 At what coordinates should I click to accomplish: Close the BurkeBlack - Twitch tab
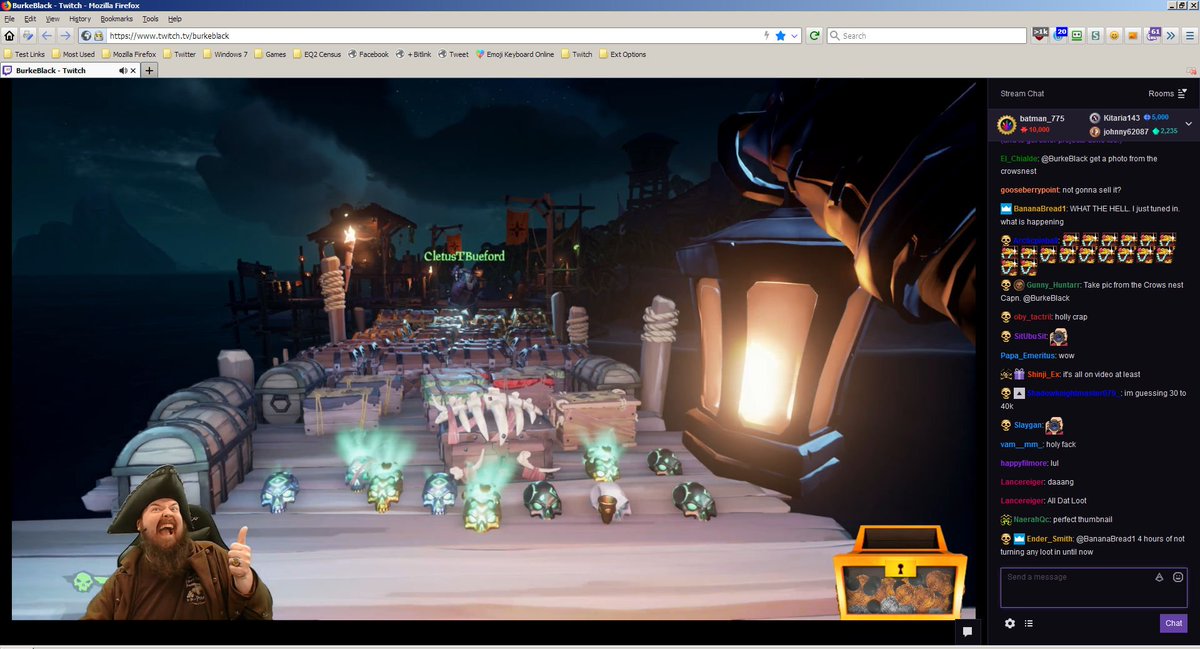tap(135, 71)
